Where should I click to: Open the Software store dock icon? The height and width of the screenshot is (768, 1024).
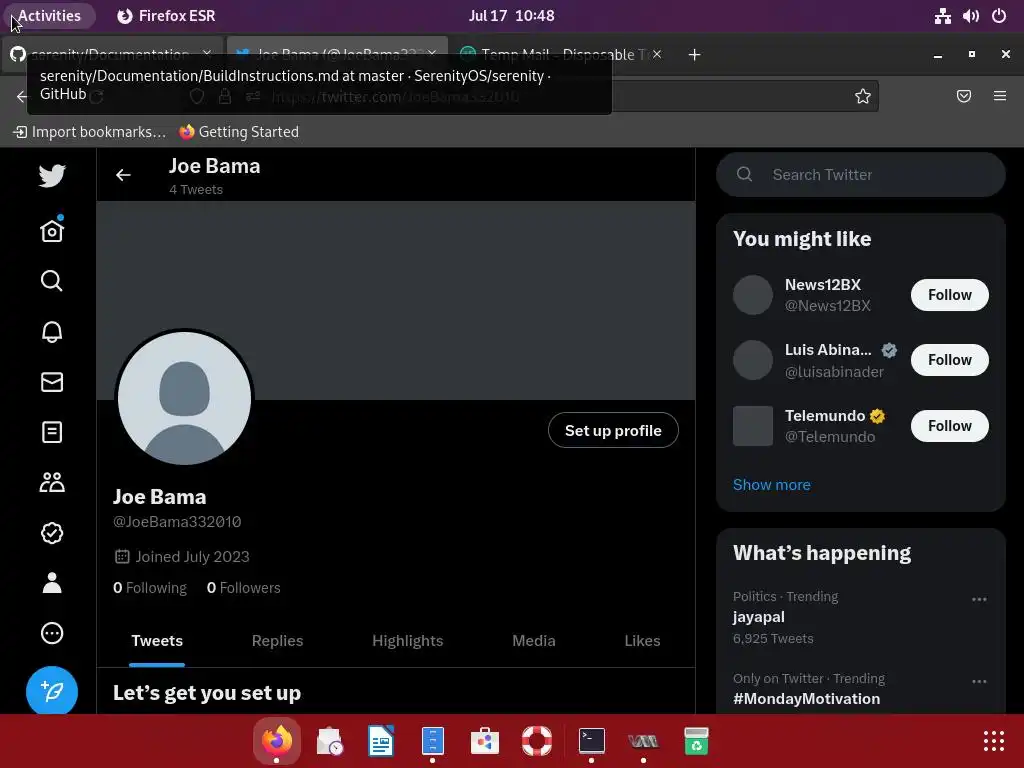485,741
